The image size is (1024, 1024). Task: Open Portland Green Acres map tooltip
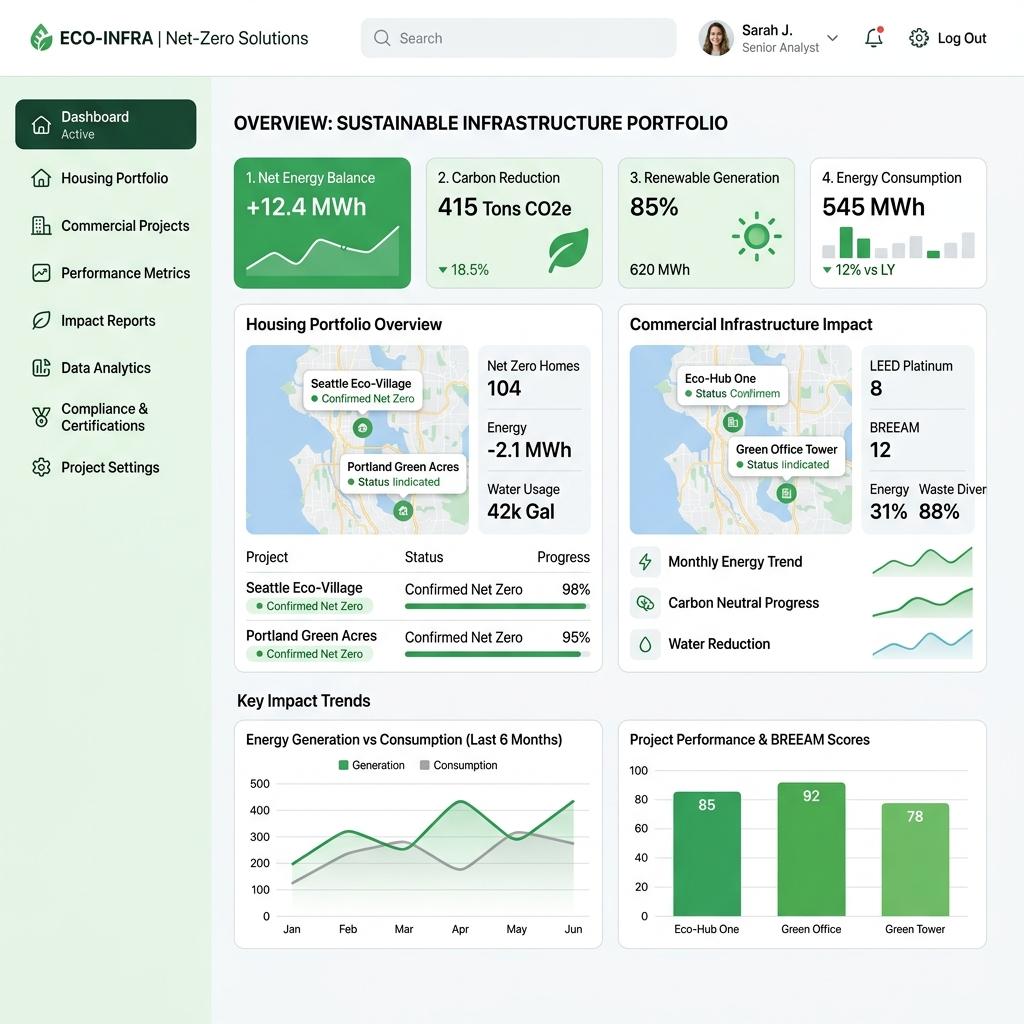[403, 473]
